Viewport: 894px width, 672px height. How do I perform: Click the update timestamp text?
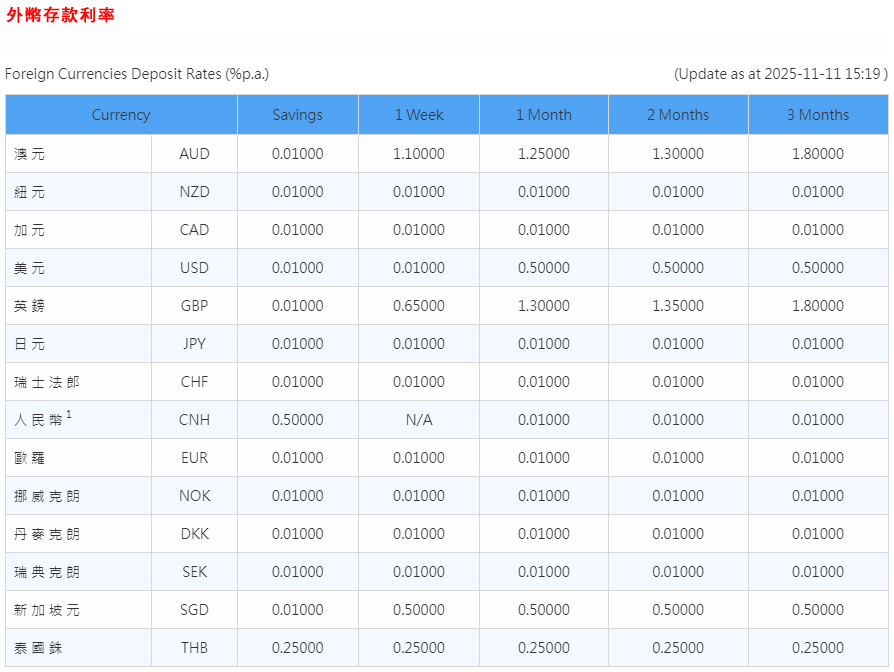[x=780, y=74]
